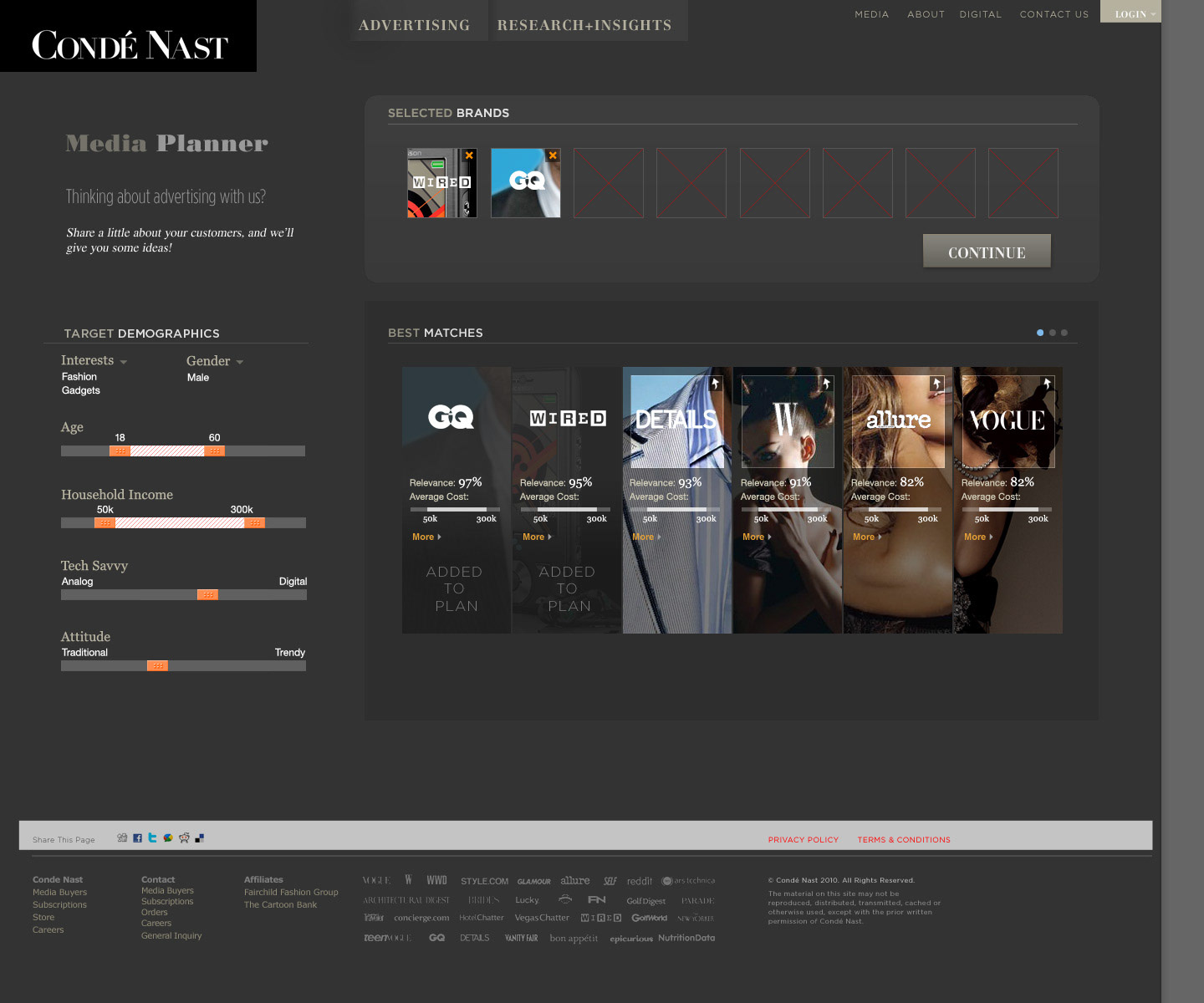The height and width of the screenshot is (1003, 1204).
Task: Click the Tech Savvy slider handle
Action: [x=207, y=595]
